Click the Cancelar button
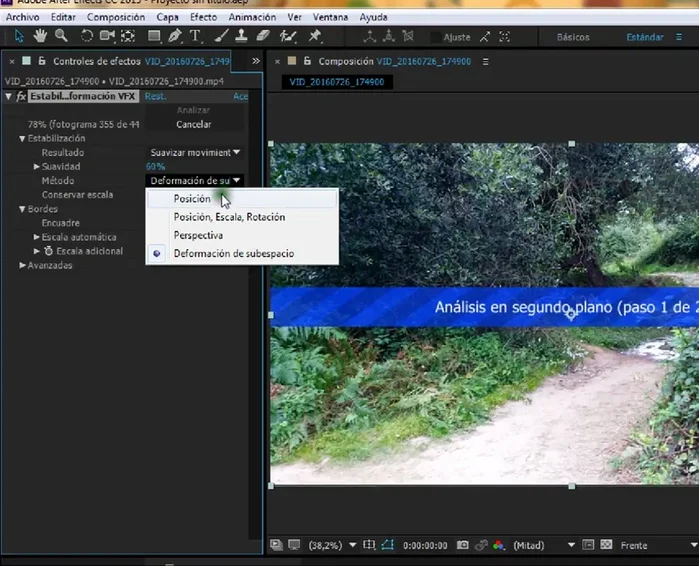This screenshot has width=699, height=566. point(193,125)
